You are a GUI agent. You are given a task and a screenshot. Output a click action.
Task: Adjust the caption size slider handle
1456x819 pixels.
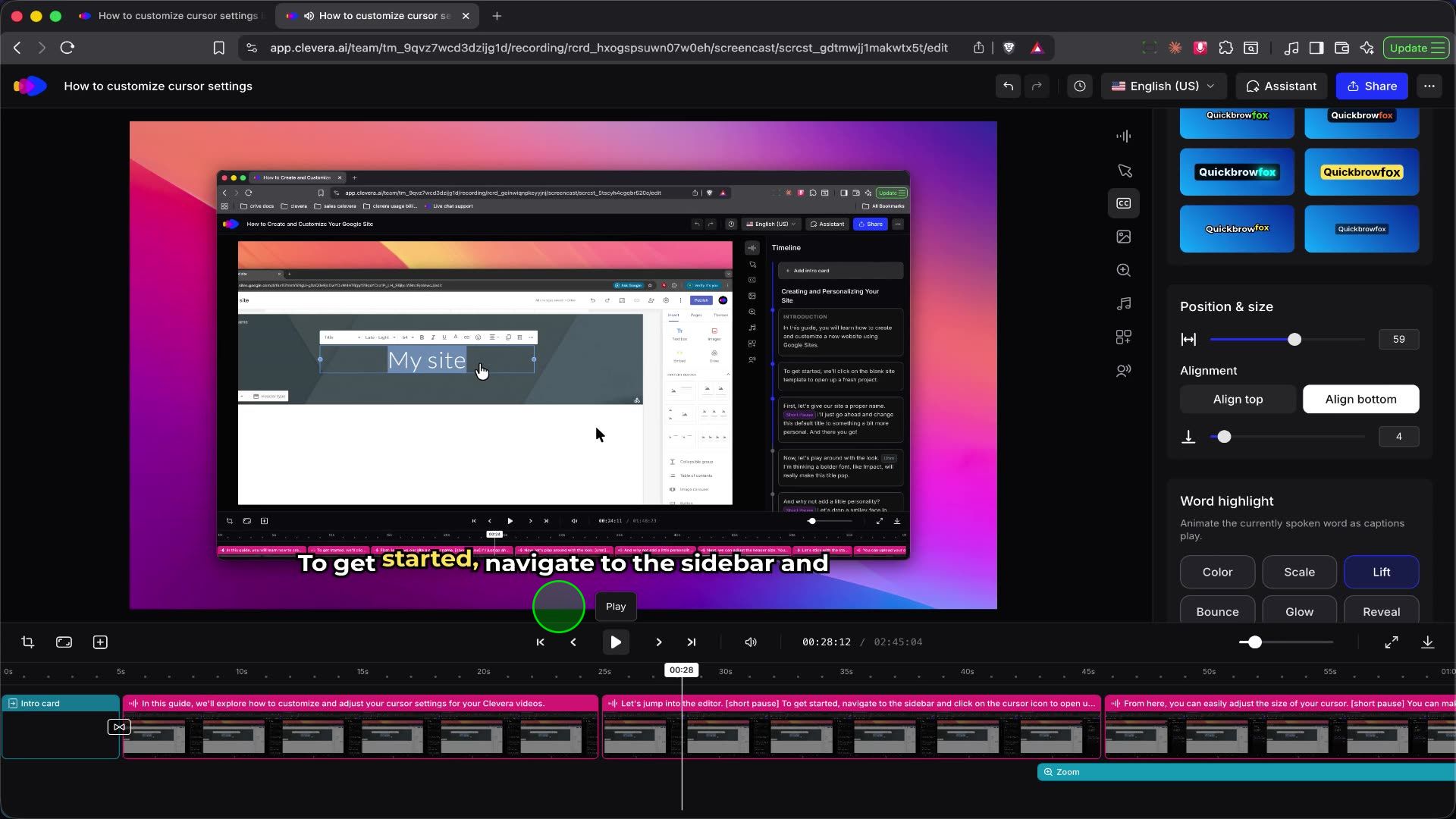pyautogui.click(x=1294, y=339)
